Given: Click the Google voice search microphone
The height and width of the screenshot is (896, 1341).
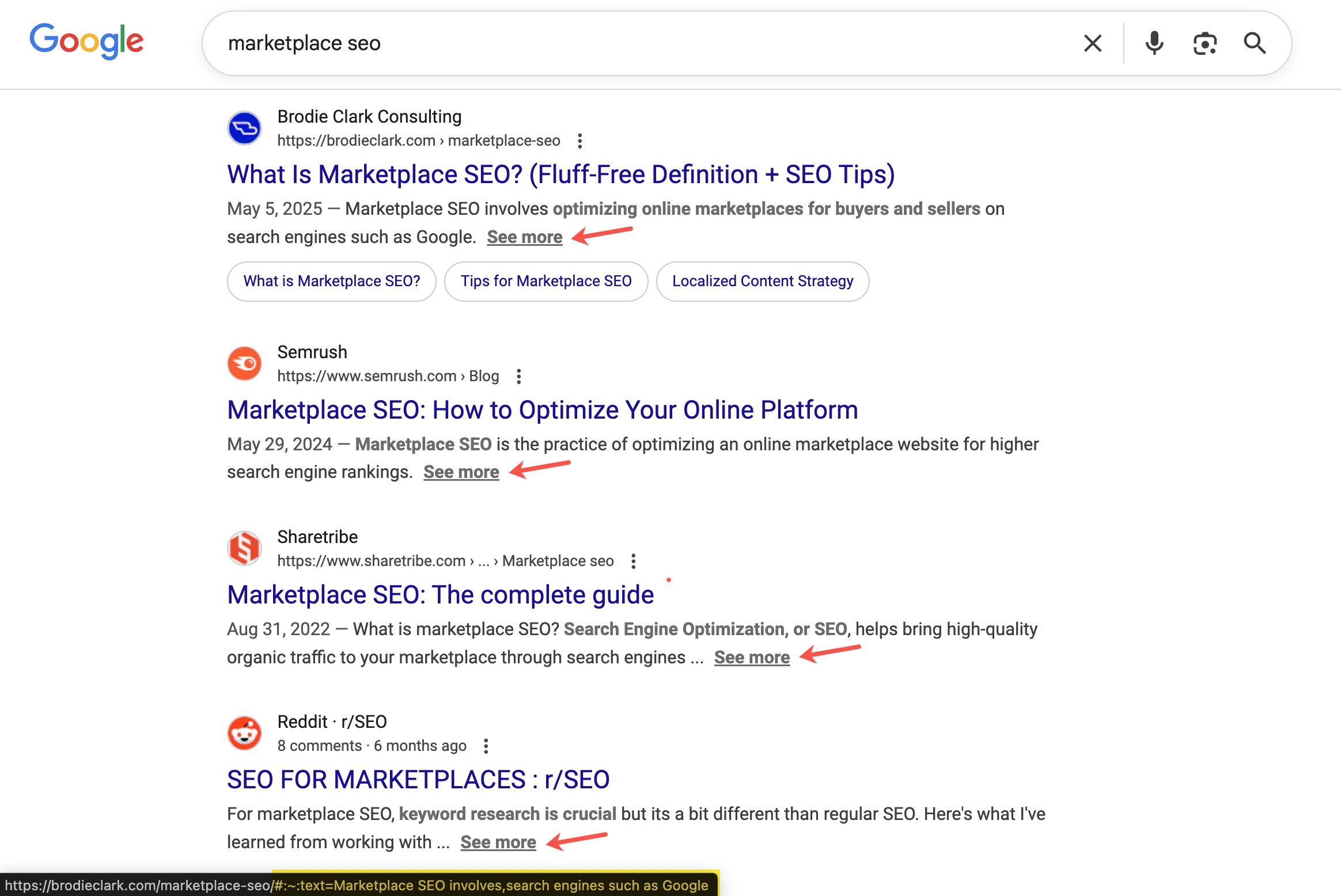Looking at the screenshot, I should click(x=1154, y=43).
